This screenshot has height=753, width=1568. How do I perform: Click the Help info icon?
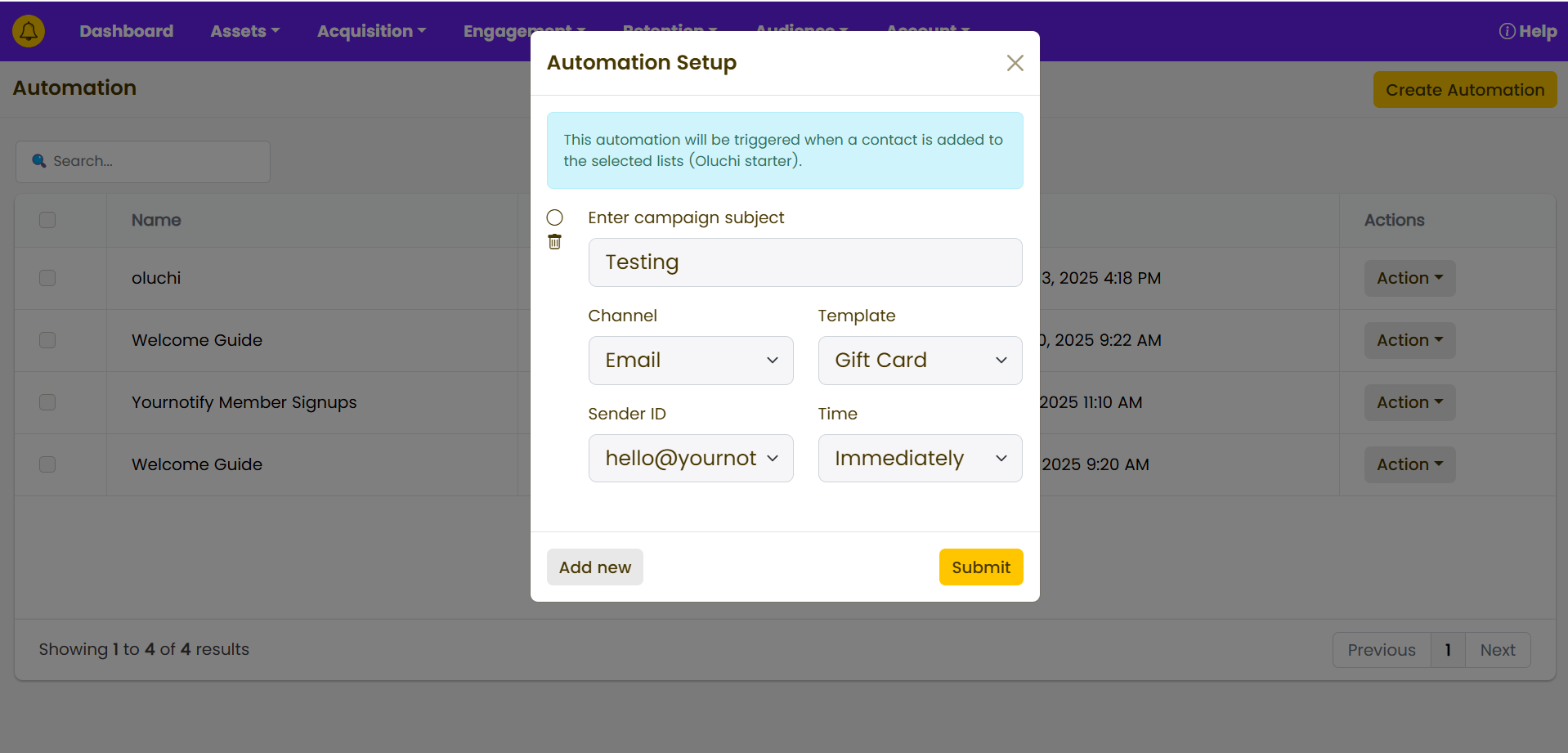(x=1506, y=31)
